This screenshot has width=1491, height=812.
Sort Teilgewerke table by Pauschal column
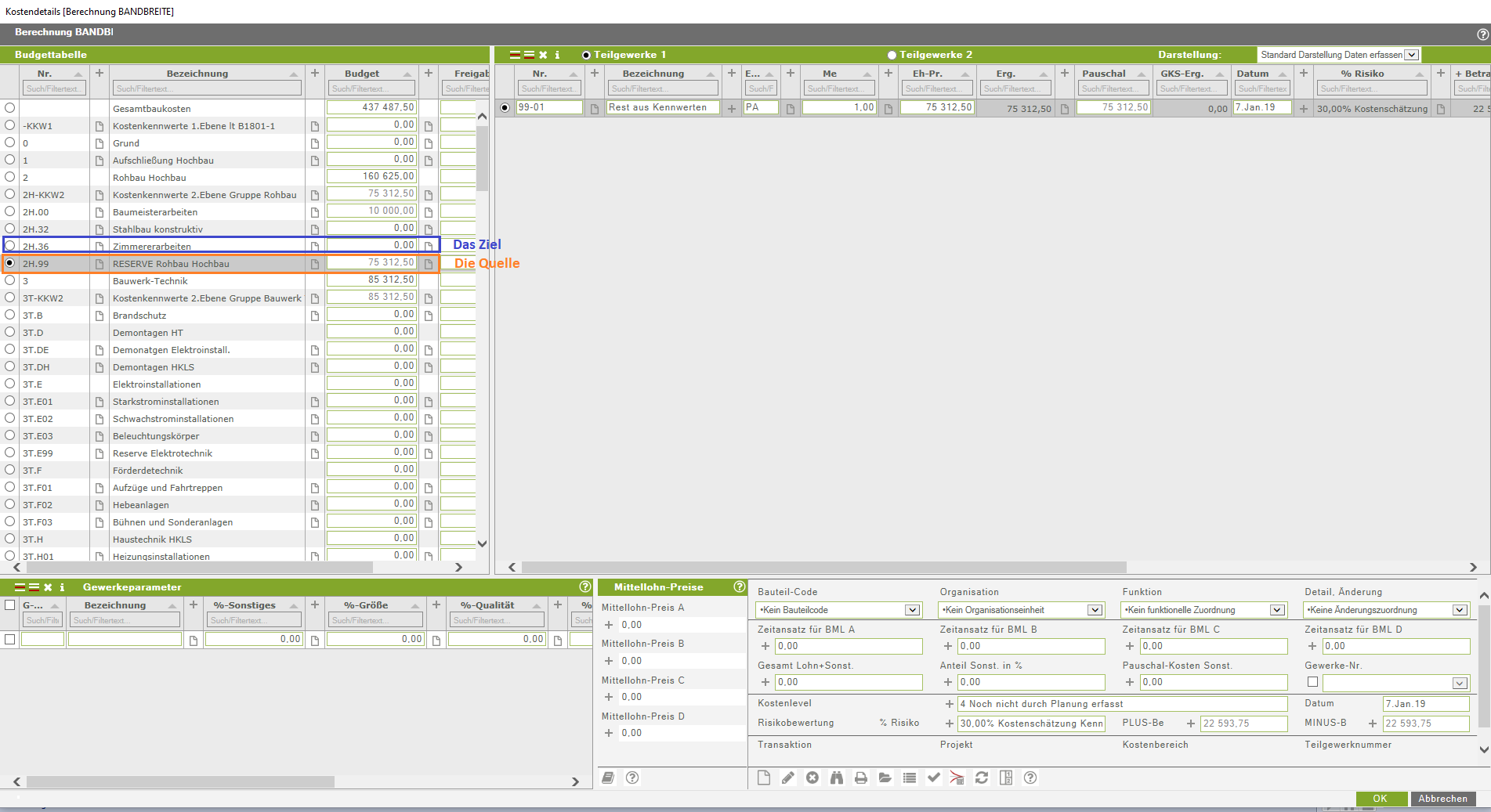click(x=1103, y=74)
